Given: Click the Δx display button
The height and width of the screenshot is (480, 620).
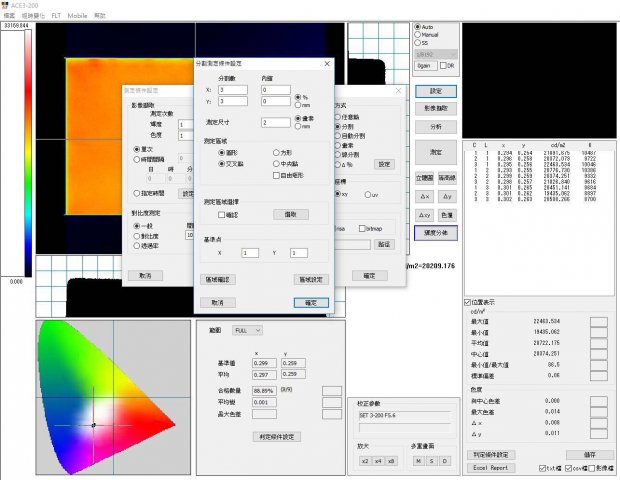Looking at the screenshot, I should [x=424, y=196].
